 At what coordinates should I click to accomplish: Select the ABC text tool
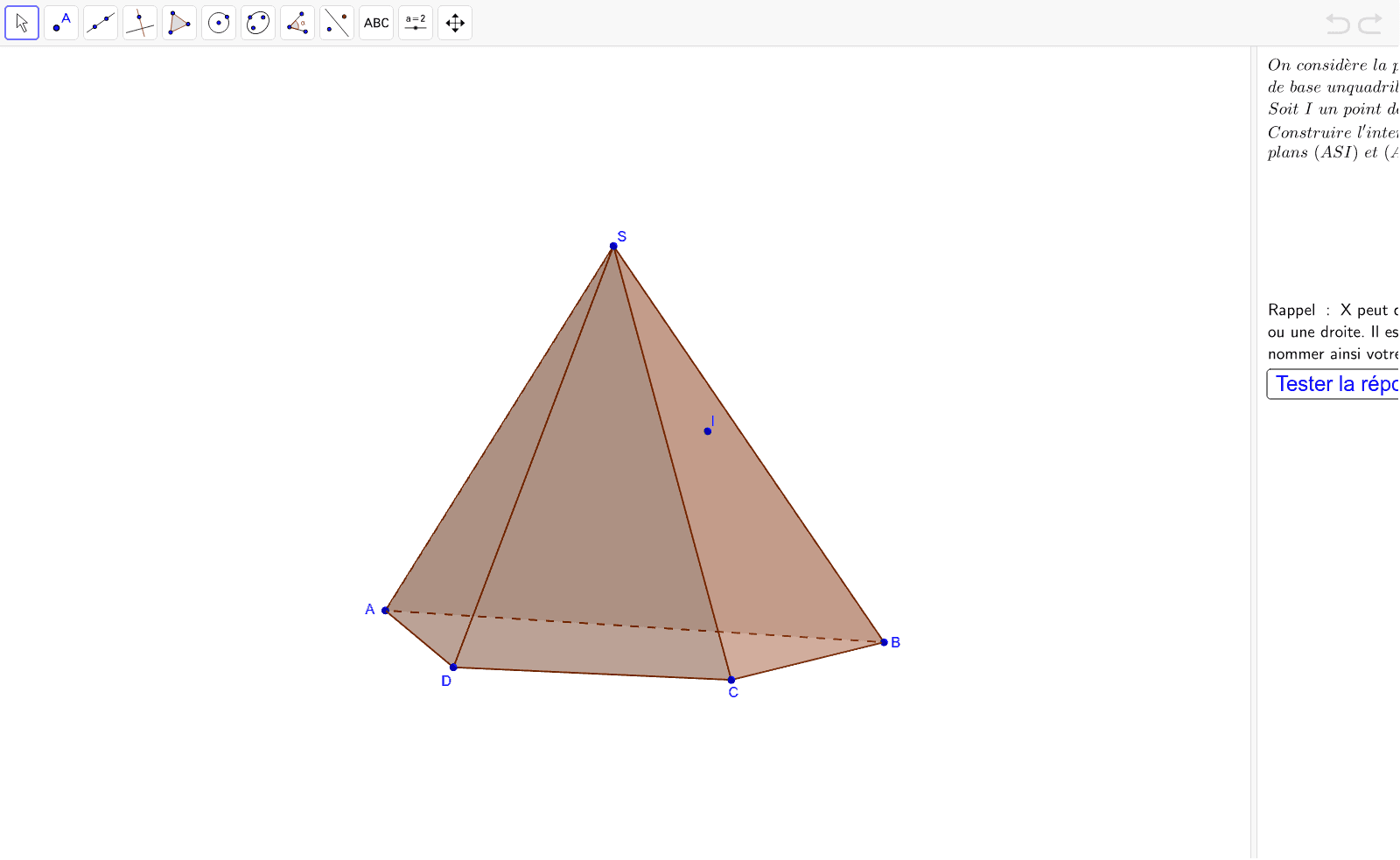[376, 23]
